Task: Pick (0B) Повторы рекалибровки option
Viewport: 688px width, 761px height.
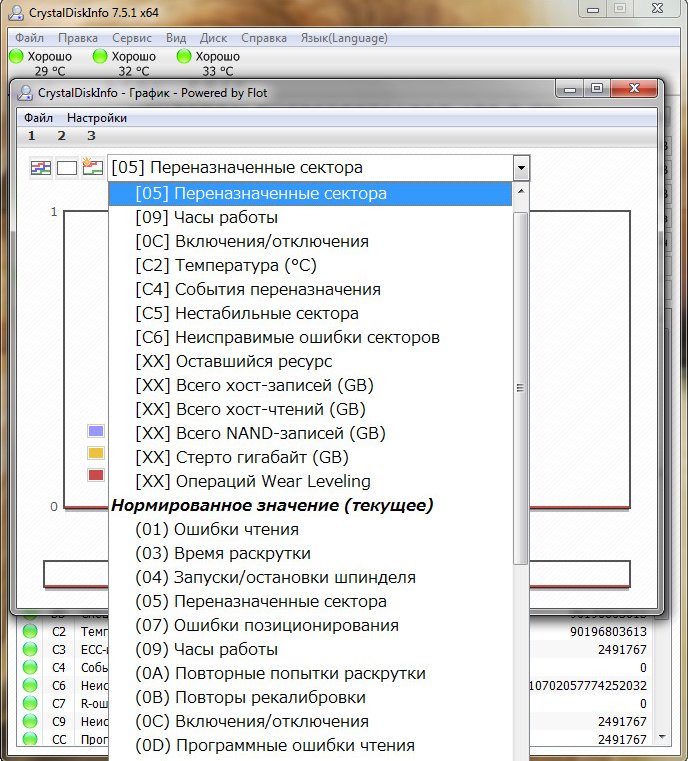Action: (311, 697)
